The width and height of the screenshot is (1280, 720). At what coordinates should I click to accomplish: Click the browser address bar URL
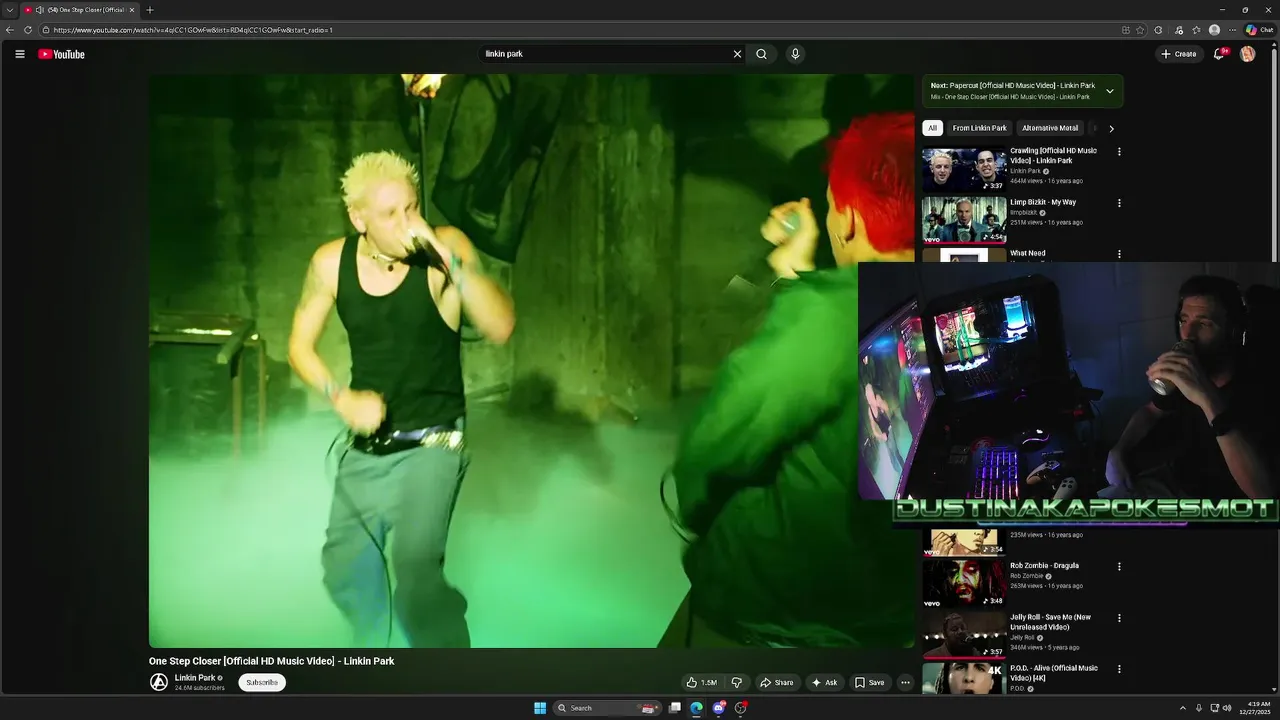pyautogui.click(x=193, y=30)
